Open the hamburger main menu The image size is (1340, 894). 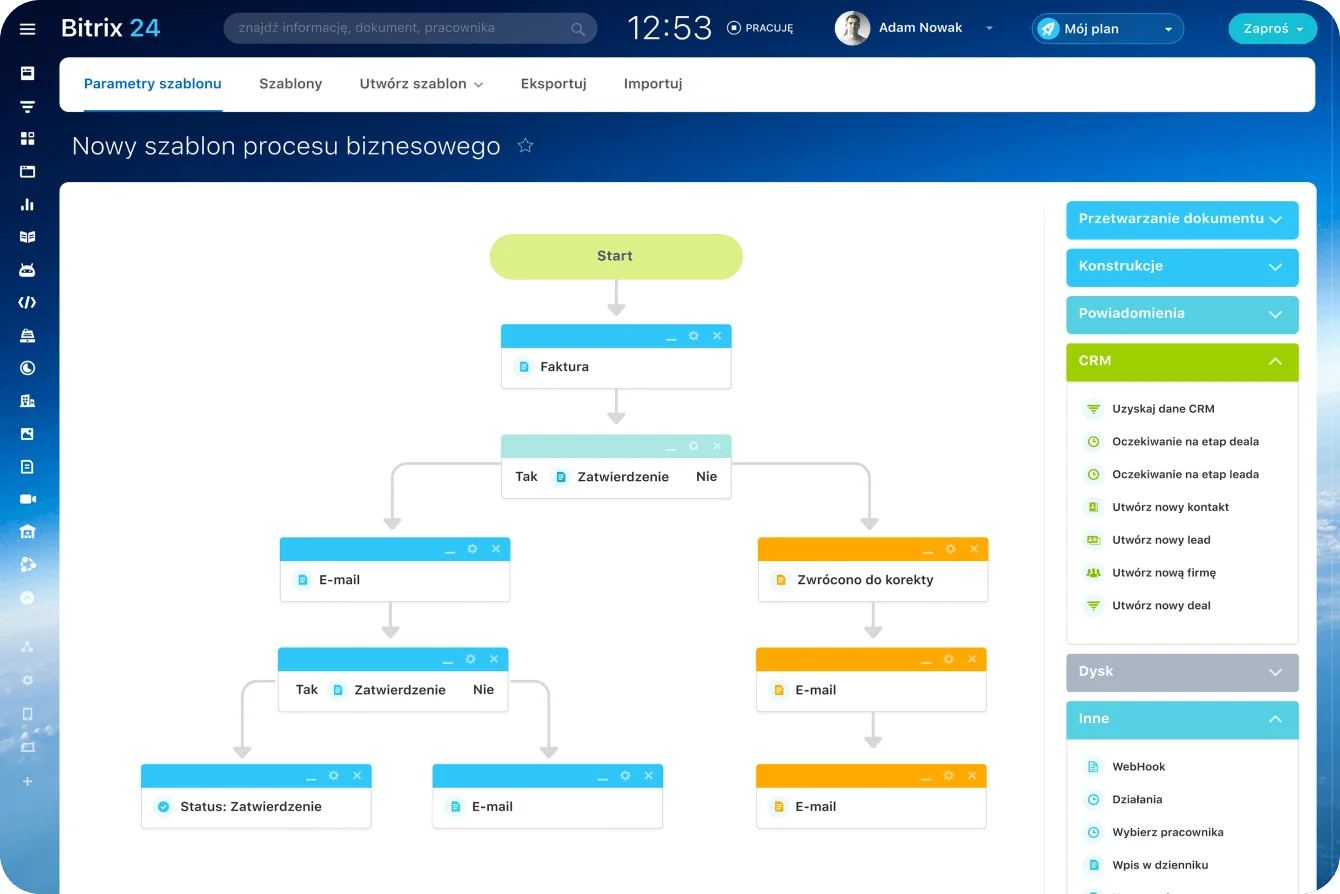pos(27,29)
